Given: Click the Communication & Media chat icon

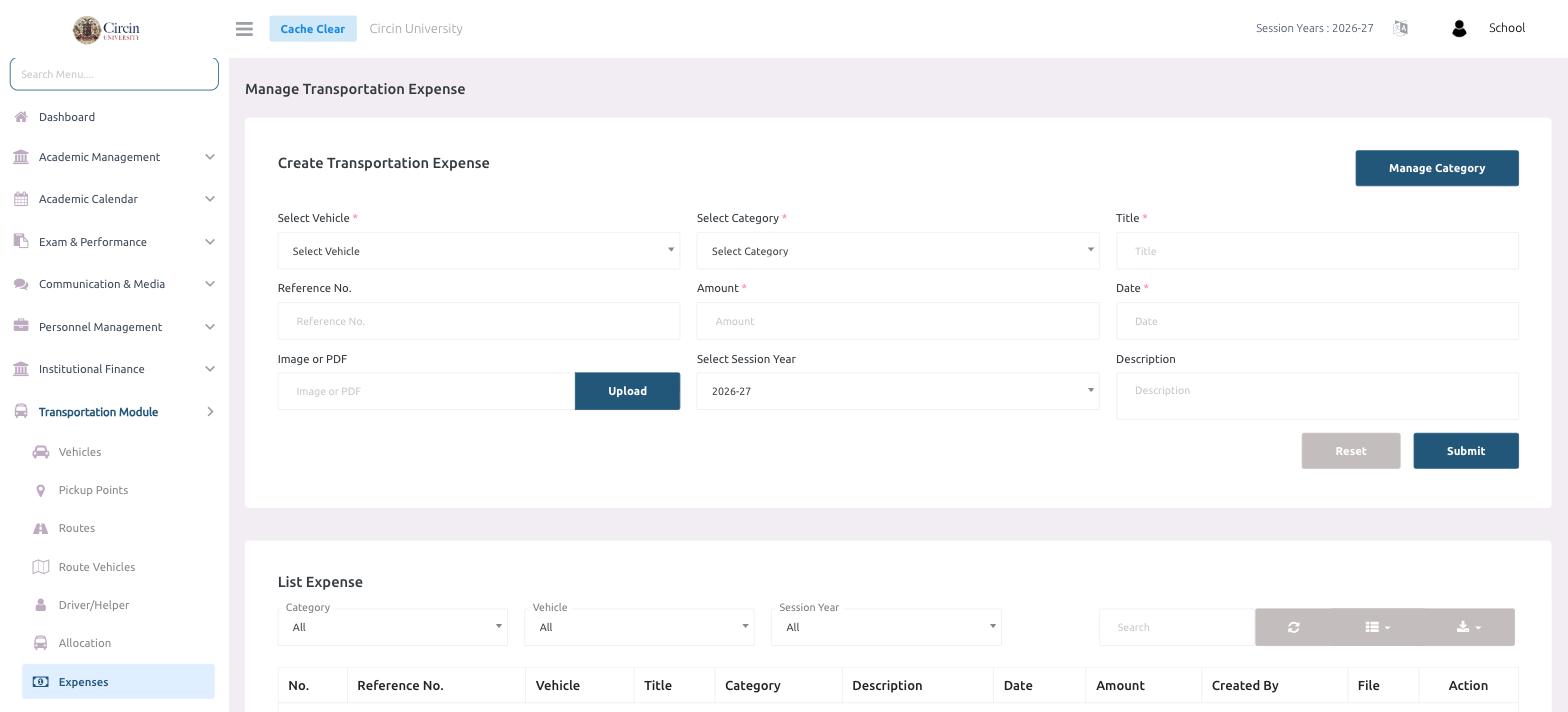Looking at the screenshot, I should 21,284.
